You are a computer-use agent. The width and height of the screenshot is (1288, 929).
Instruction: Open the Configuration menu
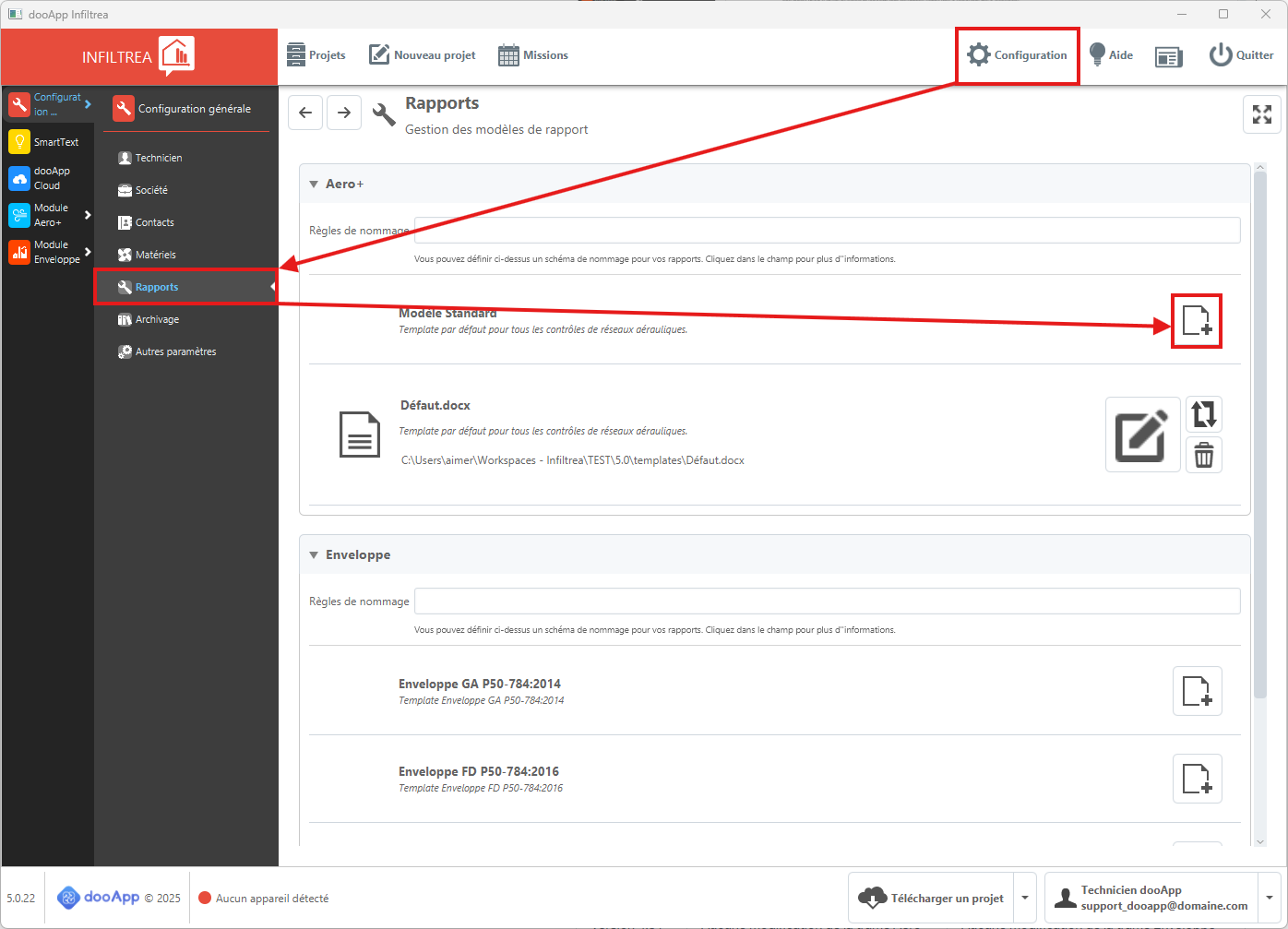(1018, 55)
